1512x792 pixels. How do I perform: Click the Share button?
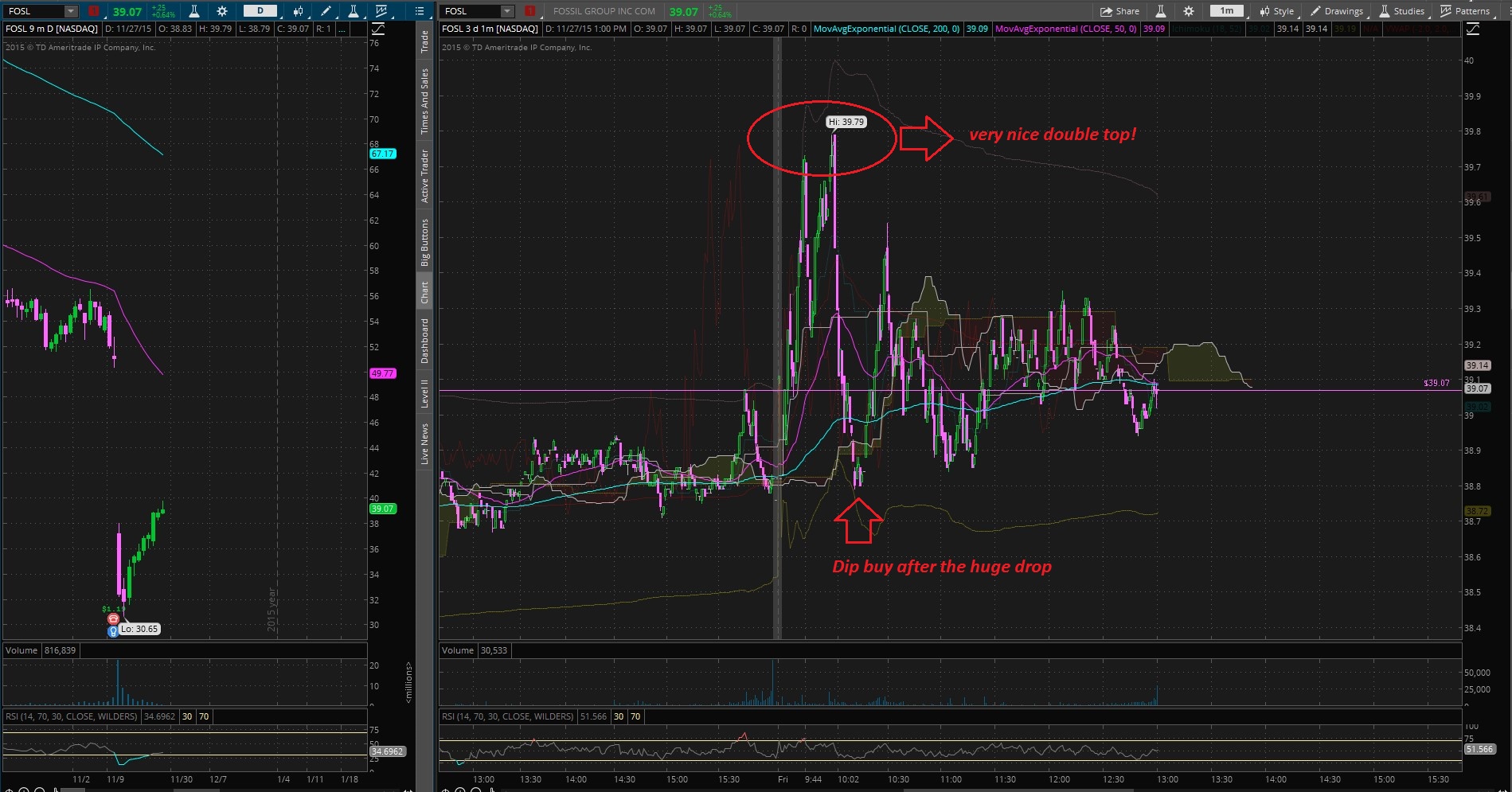tap(1119, 11)
